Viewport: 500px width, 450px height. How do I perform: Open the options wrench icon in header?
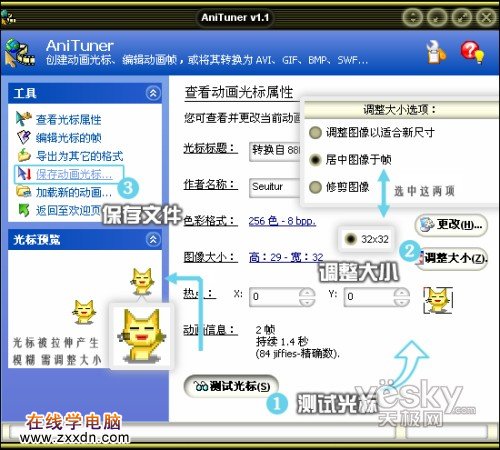click(x=436, y=52)
